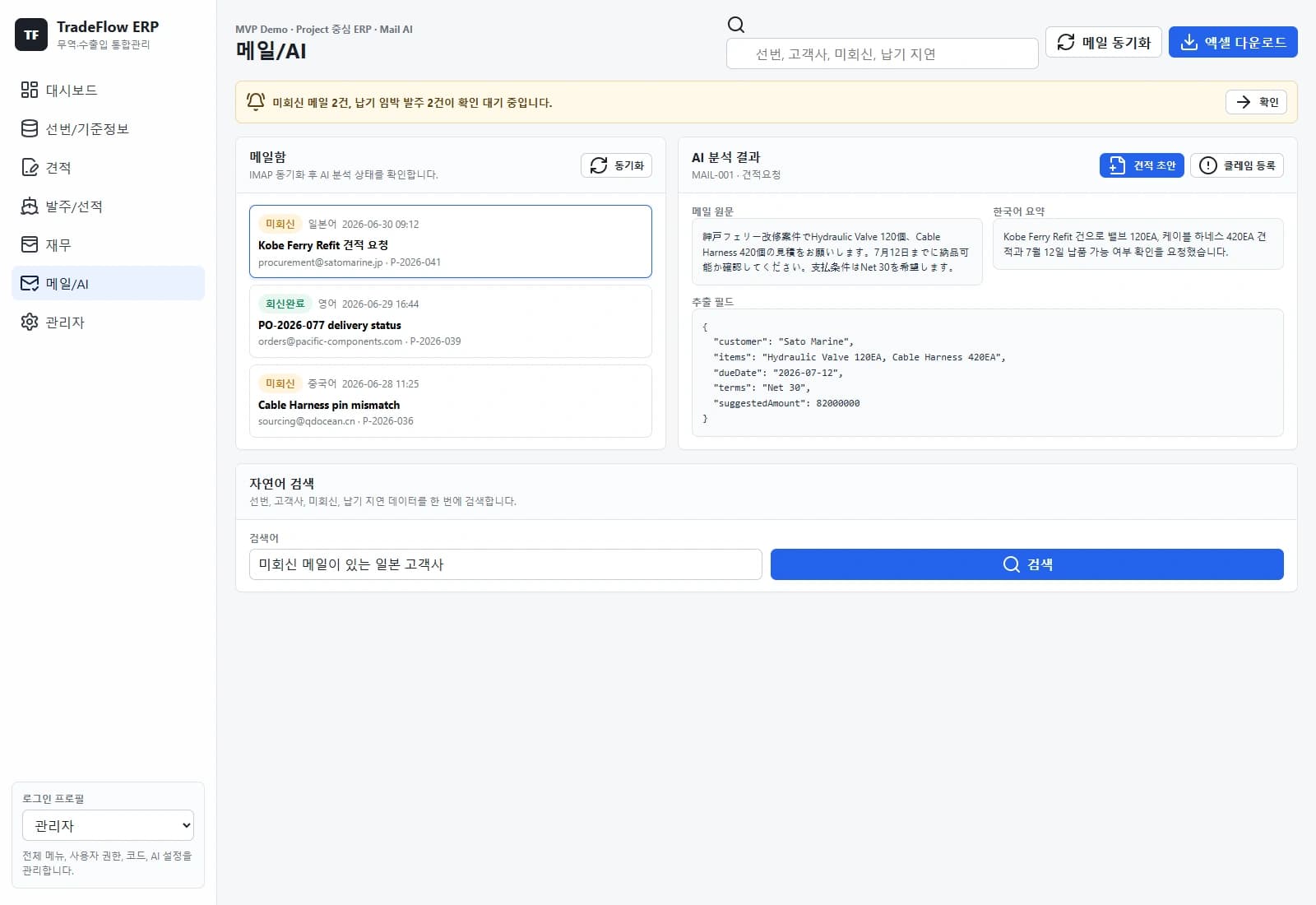Open the 대시보드 dashboard menu

pyautogui.click(x=108, y=90)
